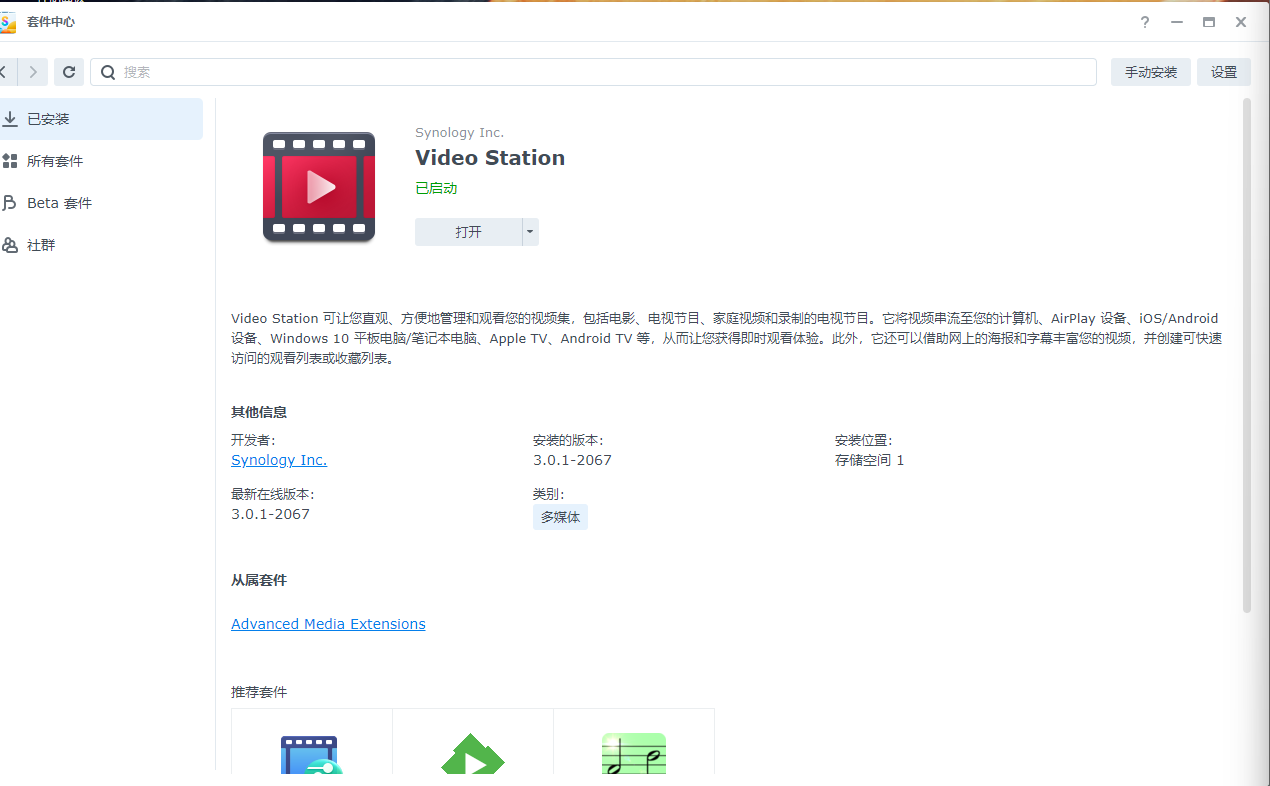Screen dimensions: 1270x786
Task: Click the 已启动 status text
Action: click(x=436, y=188)
